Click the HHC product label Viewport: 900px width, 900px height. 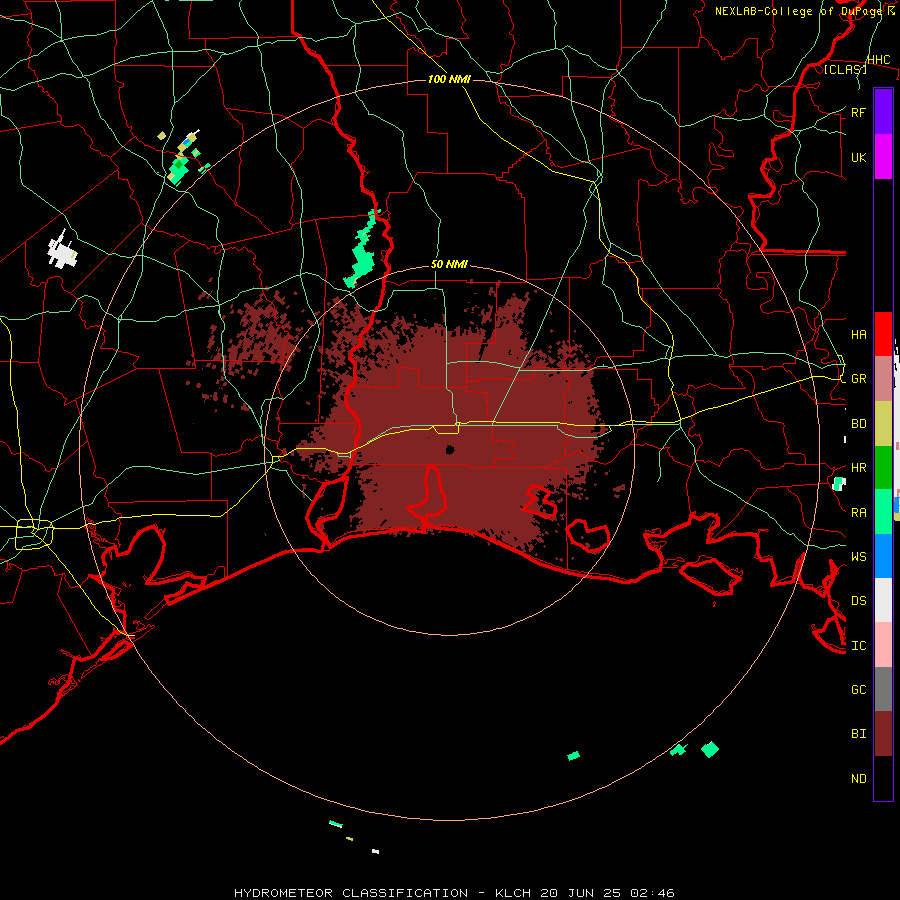(878, 60)
